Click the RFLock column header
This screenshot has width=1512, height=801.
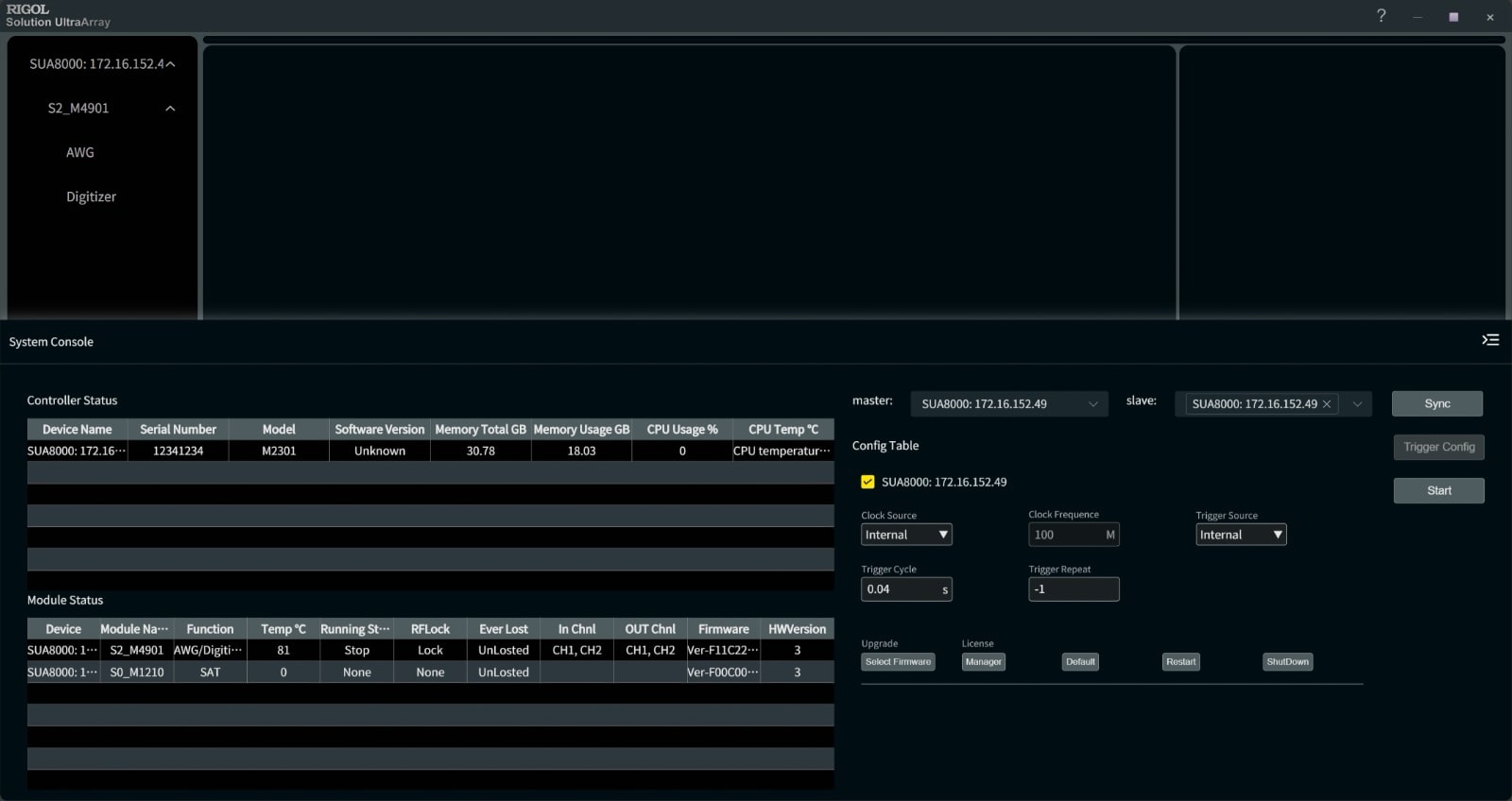pyautogui.click(x=430, y=629)
